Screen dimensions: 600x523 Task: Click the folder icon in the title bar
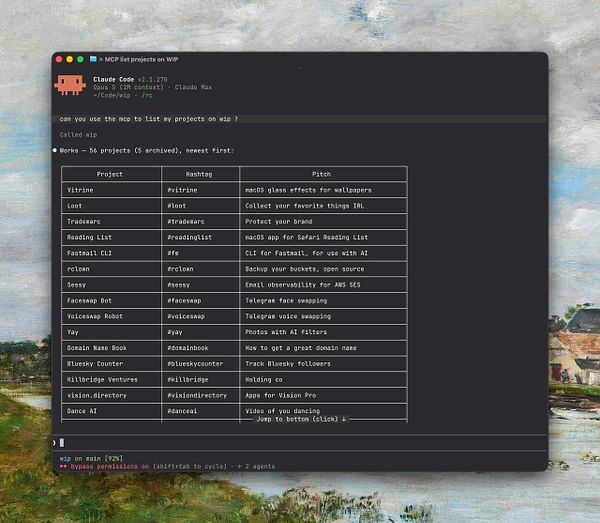[x=93, y=59]
